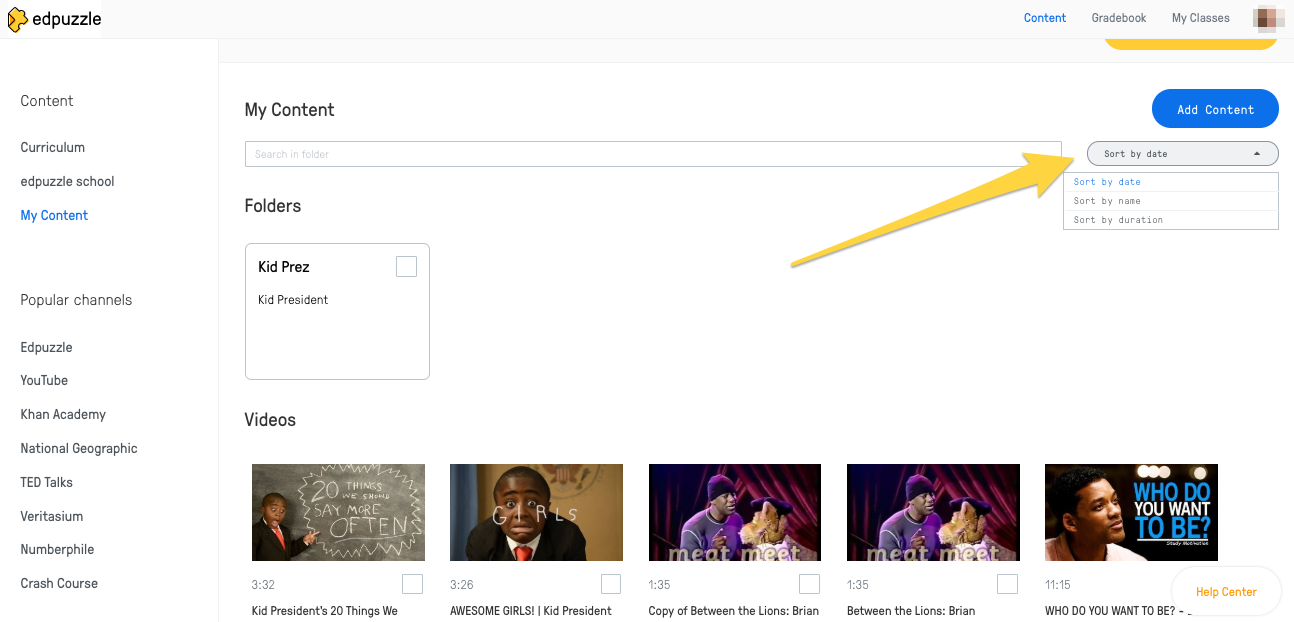Viewport: 1294px width, 622px height.
Task: Open the Help Center button
Action: click(1226, 592)
